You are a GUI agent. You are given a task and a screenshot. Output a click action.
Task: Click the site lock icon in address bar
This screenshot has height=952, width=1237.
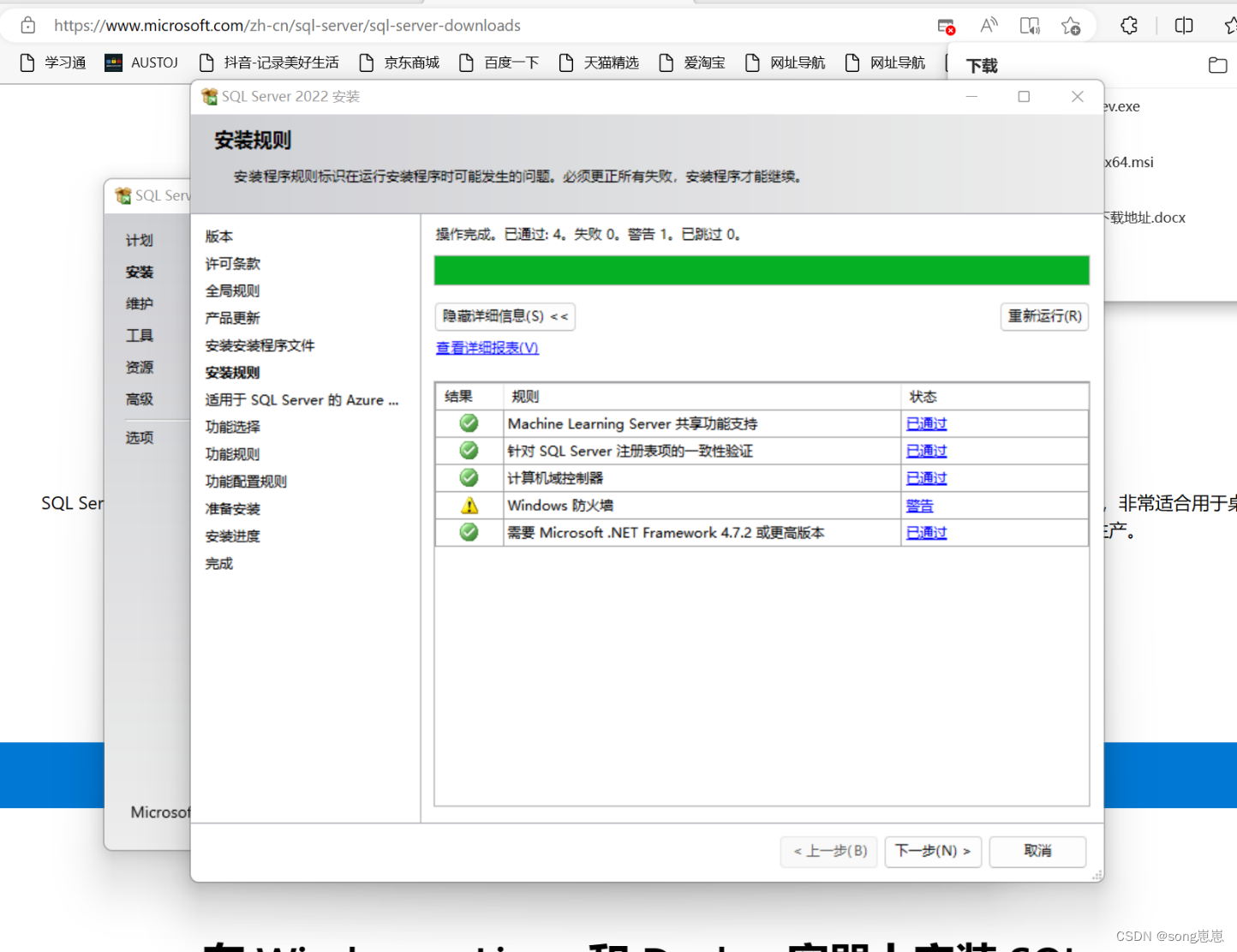point(28,26)
